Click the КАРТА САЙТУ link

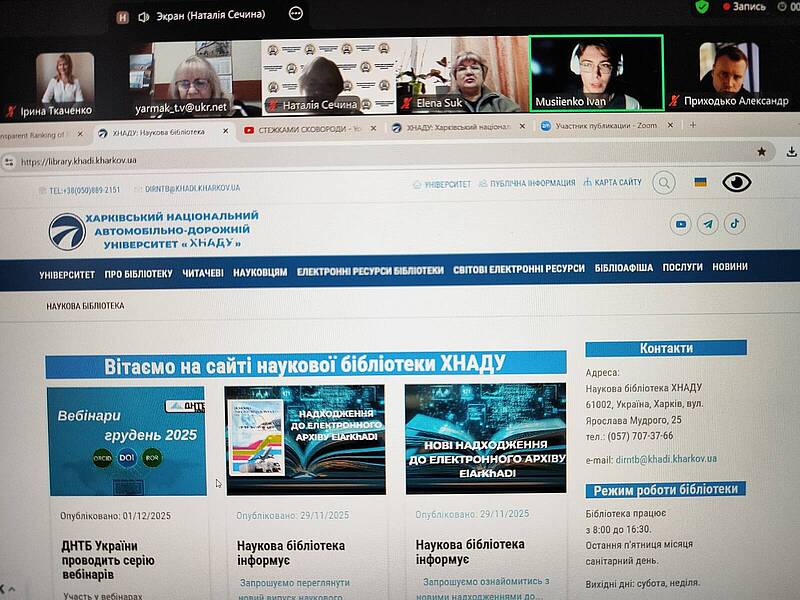tap(612, 183)
